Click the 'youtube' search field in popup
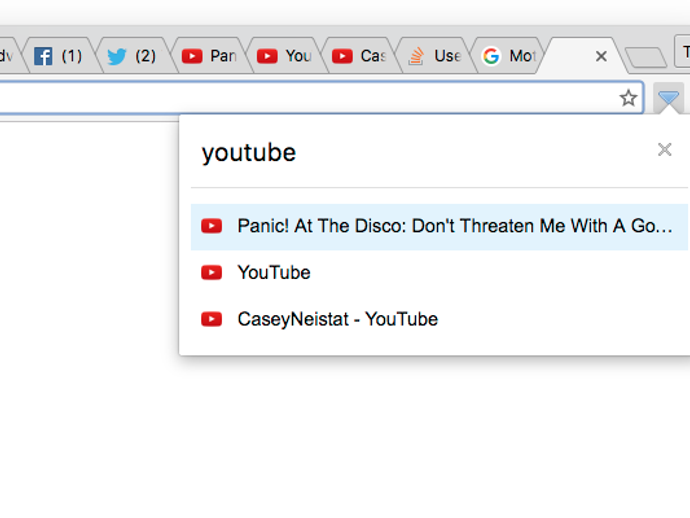This screenshot has height=518, width=690. point(422,153)
